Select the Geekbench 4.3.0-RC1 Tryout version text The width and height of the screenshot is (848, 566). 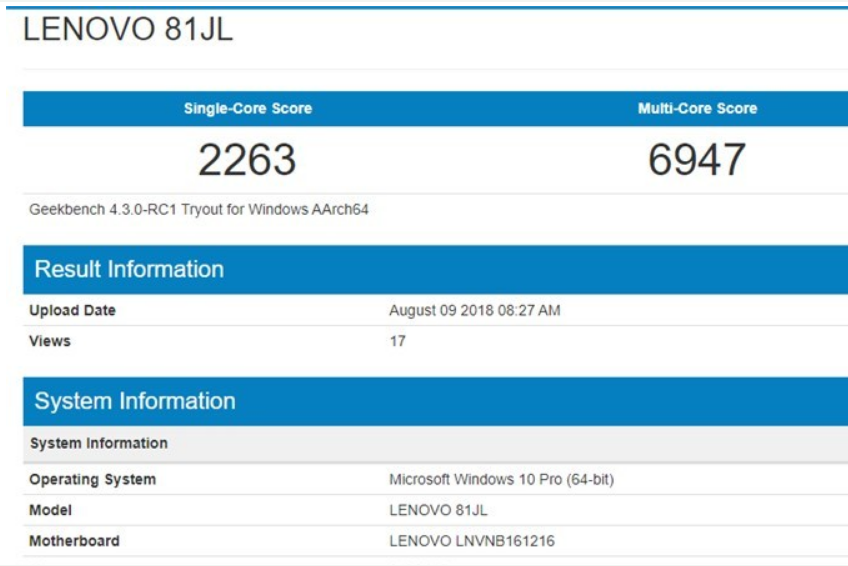pyautogui.click(x=198, y=209)
